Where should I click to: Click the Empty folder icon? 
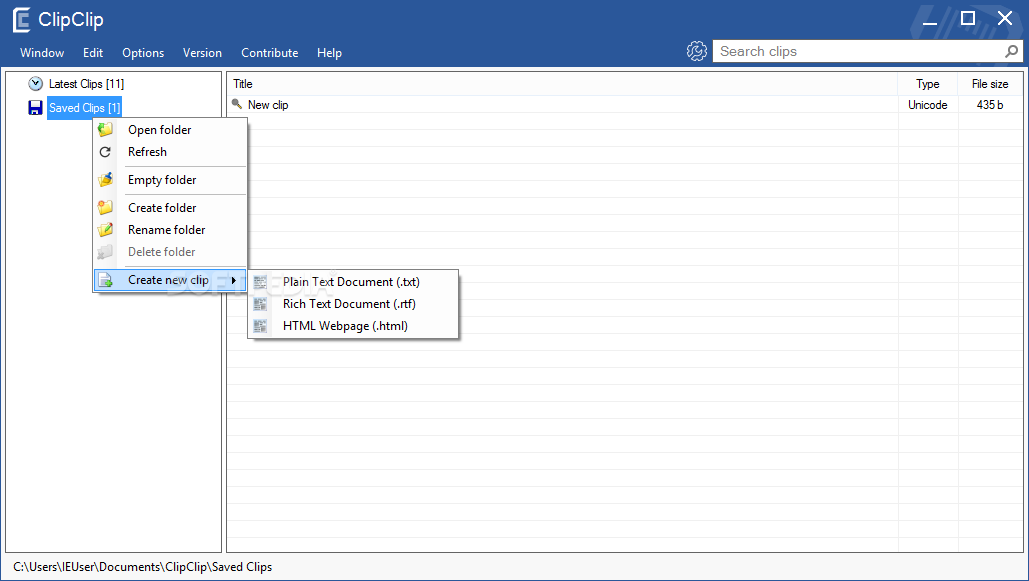105,179
